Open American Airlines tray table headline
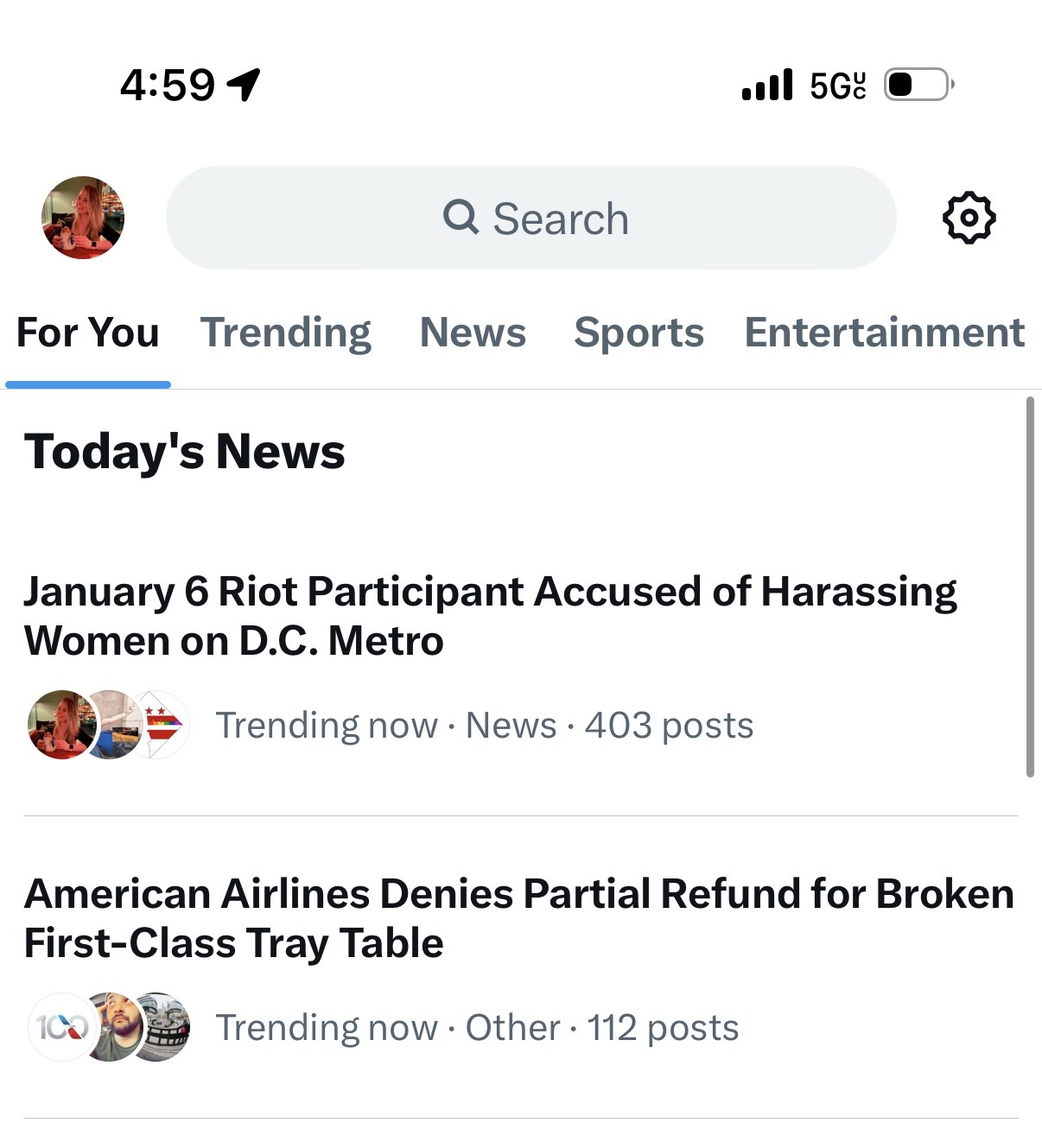Image resolution: width=1042 pixels, height=1148 pixels. pyautogui.click(x=518, y=917)
